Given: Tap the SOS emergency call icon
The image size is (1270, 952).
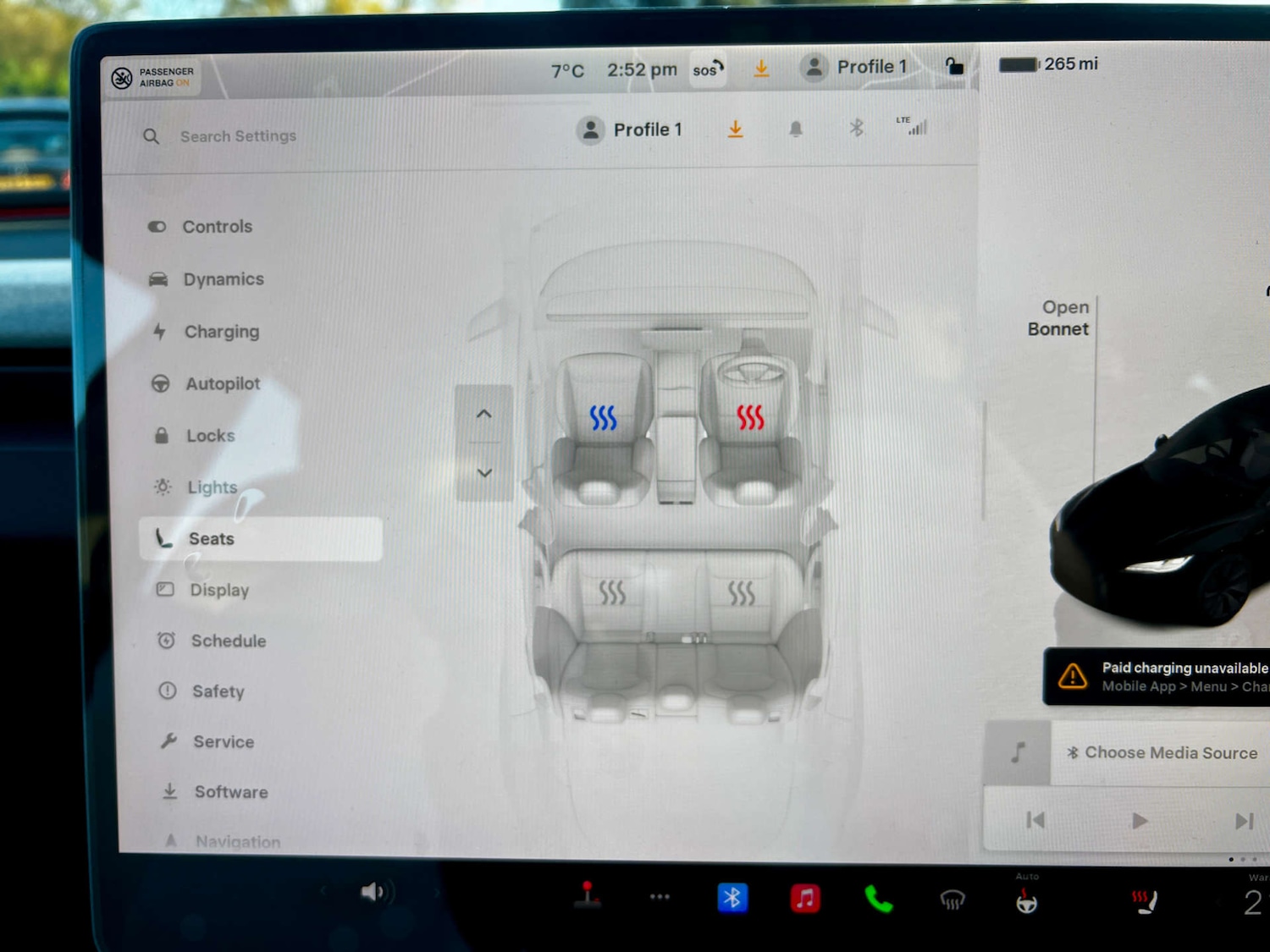Looking at the screenshot, I should click(x=707, y=70).
